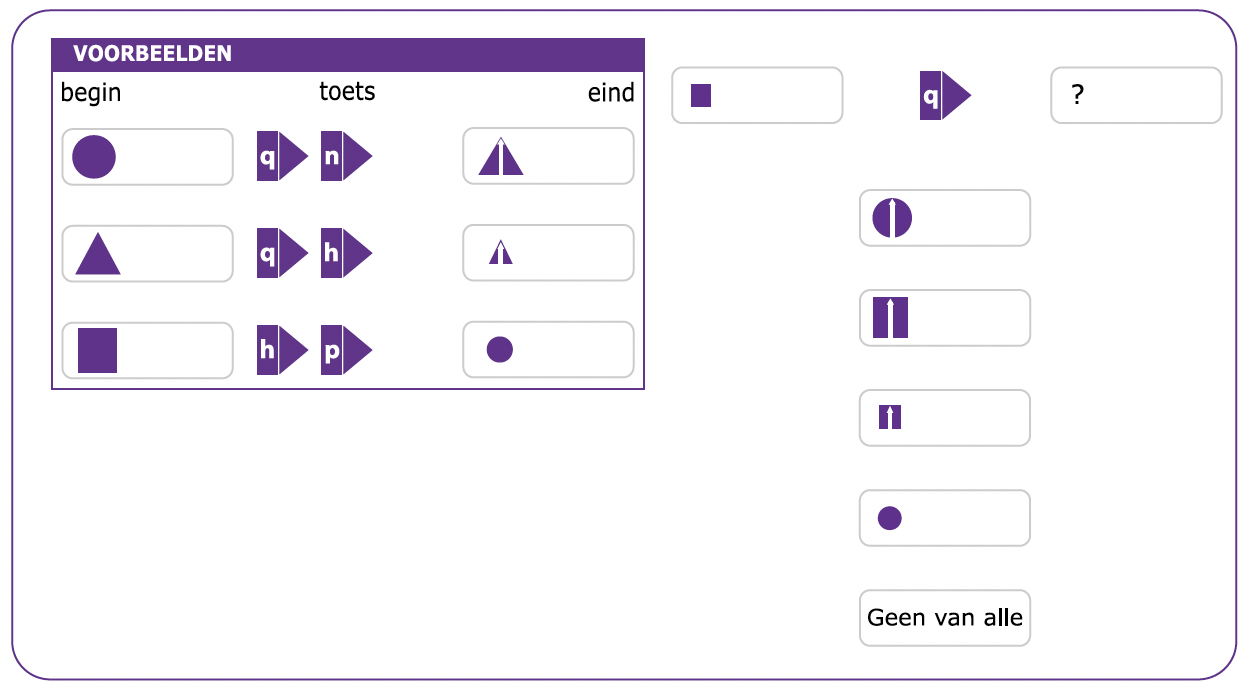Viewport: 1242px width, 698px height.
Task: Click the small split triangle end result
Action: click(x=548, y=253)
